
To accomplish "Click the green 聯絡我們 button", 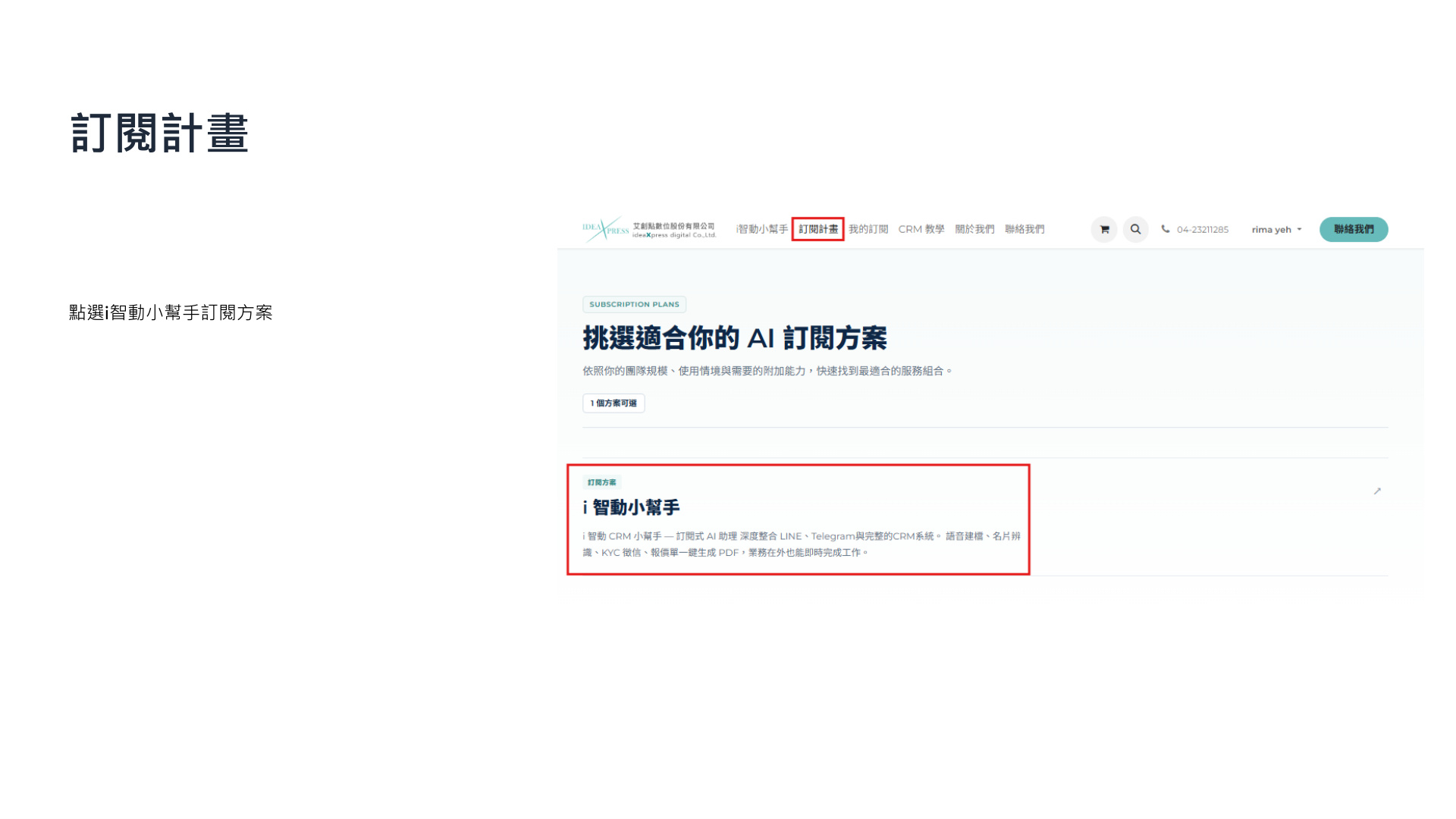I will pyautogui.click(x=1354, y=229).
